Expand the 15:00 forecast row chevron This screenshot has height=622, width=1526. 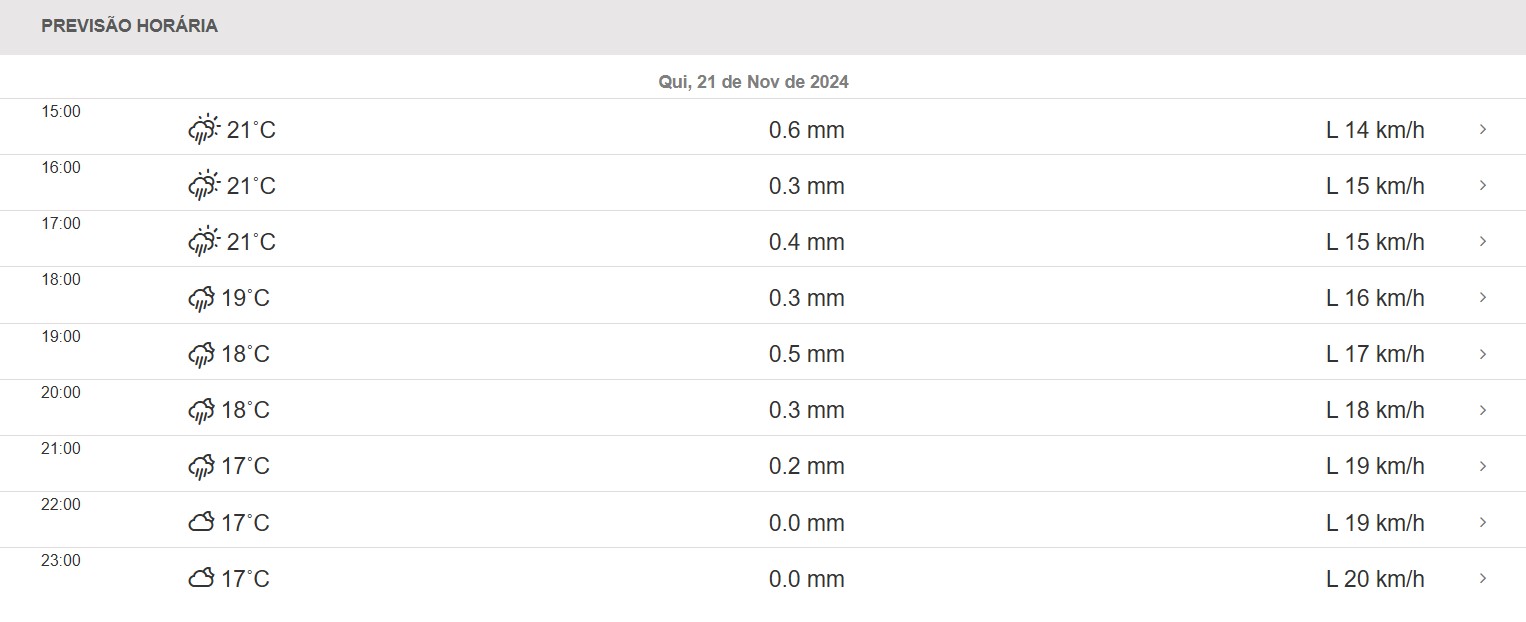[x=1482, y=129]
